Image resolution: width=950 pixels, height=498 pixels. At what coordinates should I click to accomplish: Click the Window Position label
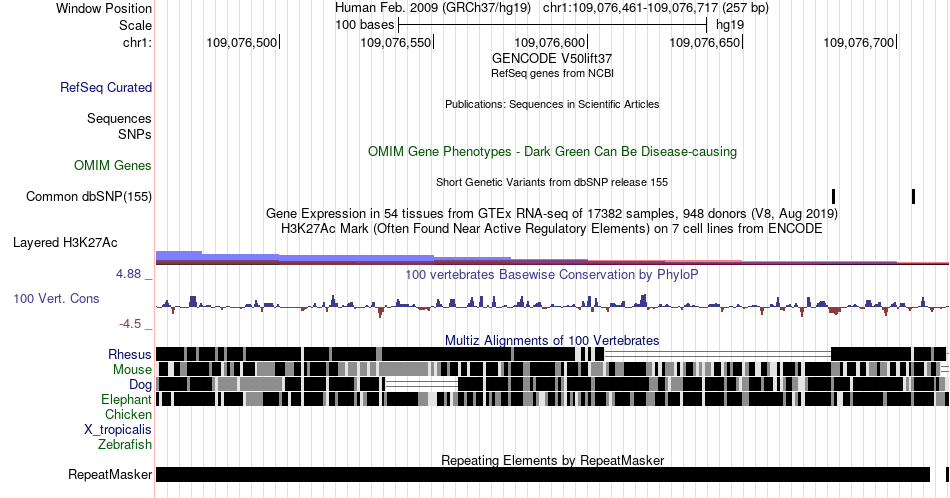click(x=104, y=8)
